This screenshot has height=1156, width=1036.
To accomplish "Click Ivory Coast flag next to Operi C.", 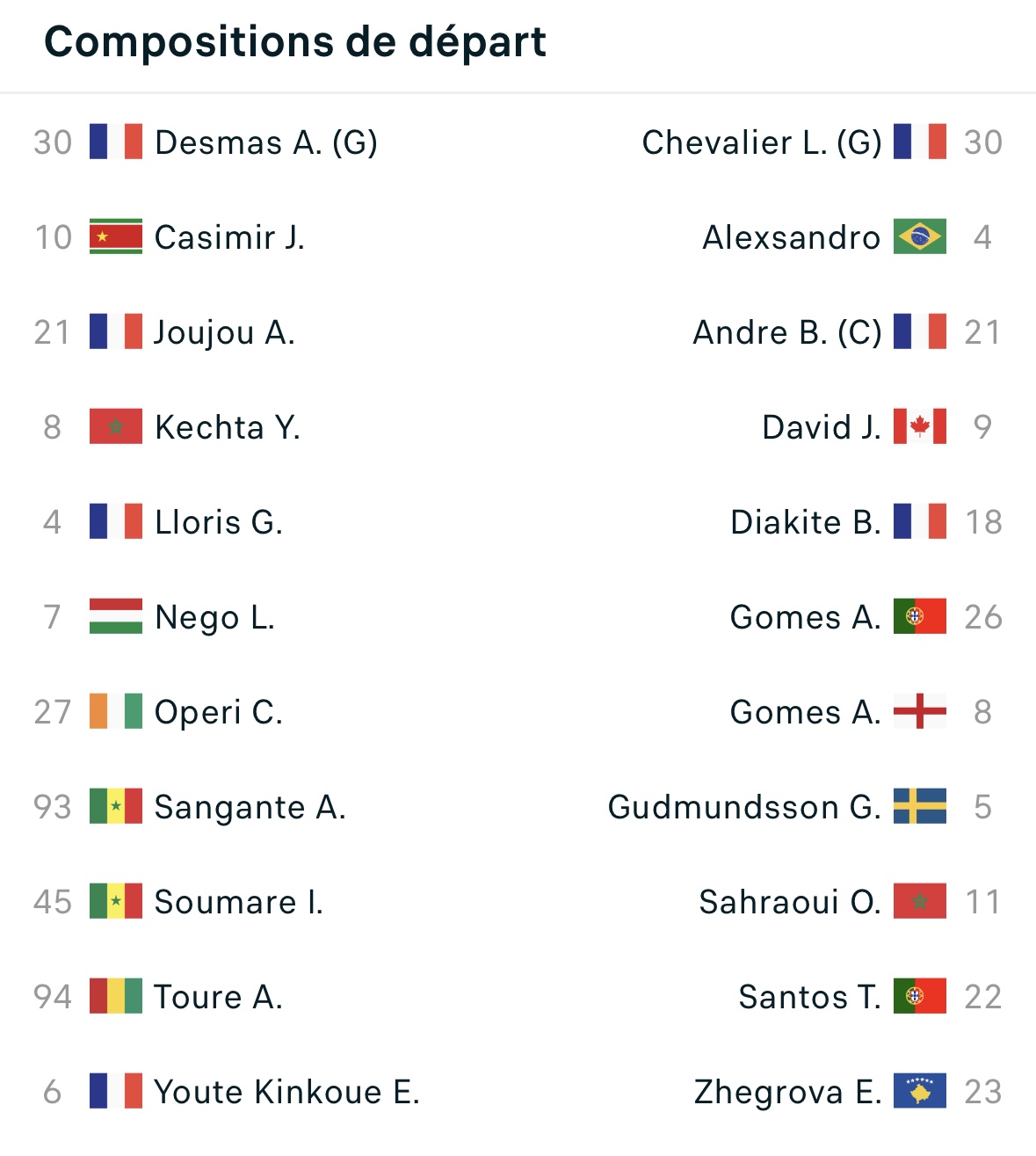I will 115,711.
